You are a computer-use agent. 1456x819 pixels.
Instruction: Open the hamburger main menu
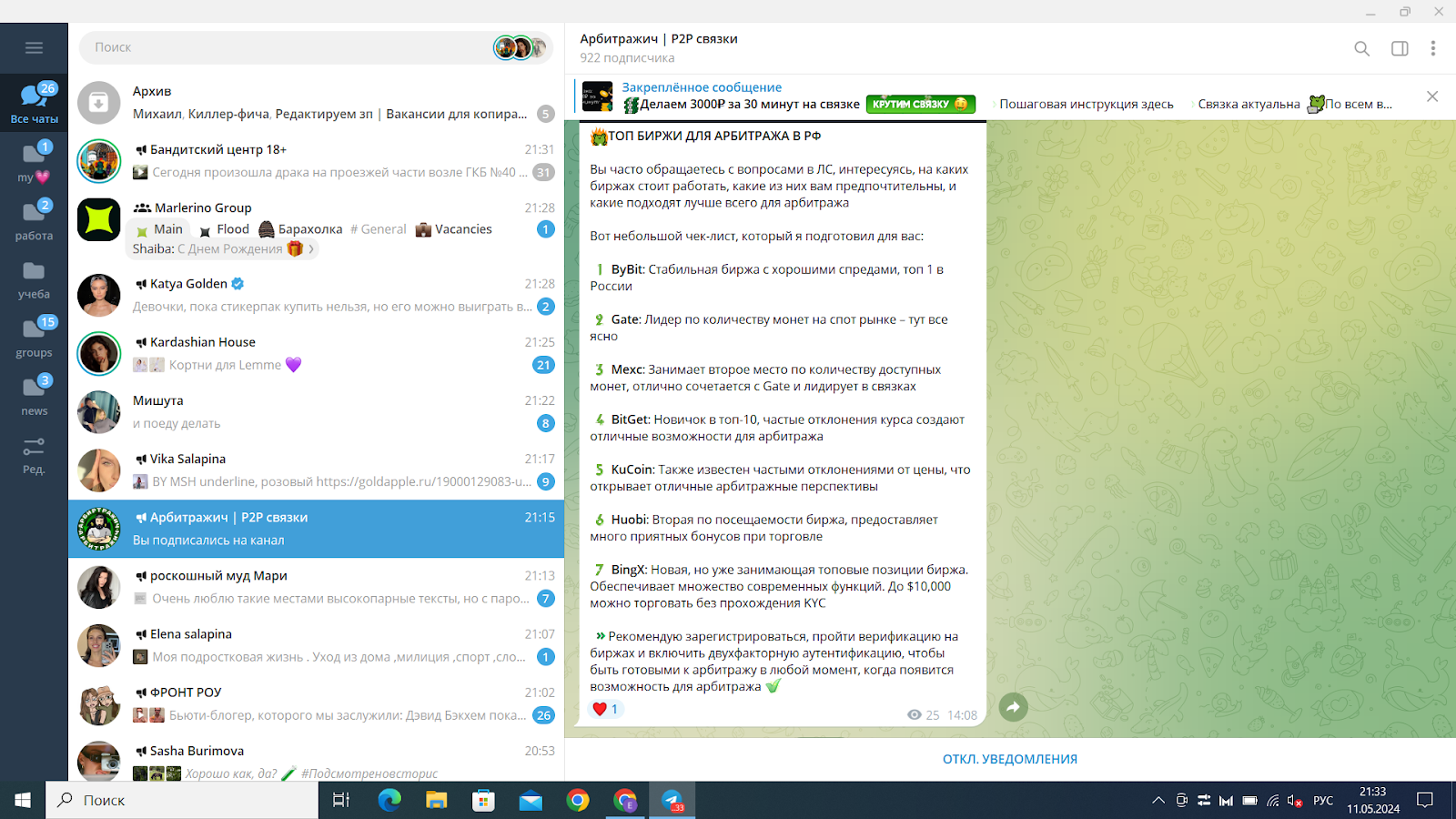tap(34, 48)
